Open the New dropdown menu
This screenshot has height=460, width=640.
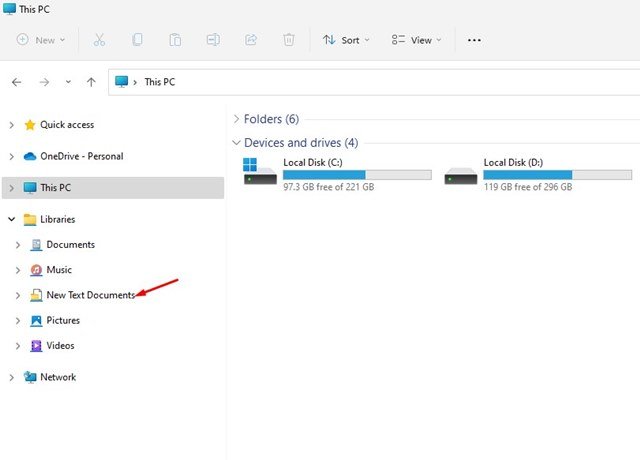pyautogui.click(x=41, y=40)
